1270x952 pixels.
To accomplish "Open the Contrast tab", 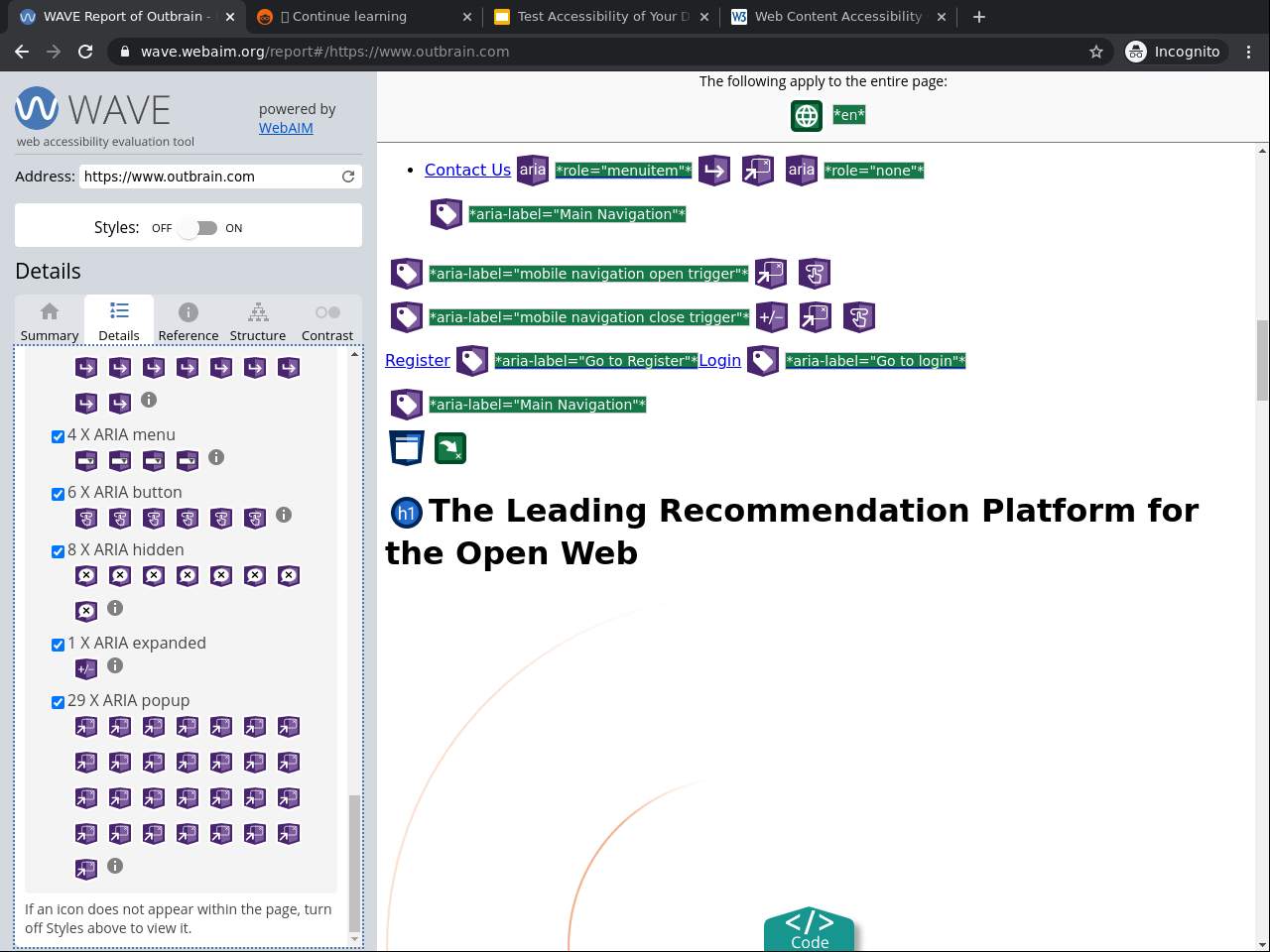I will pyautogui.click(x=327, y=321).
